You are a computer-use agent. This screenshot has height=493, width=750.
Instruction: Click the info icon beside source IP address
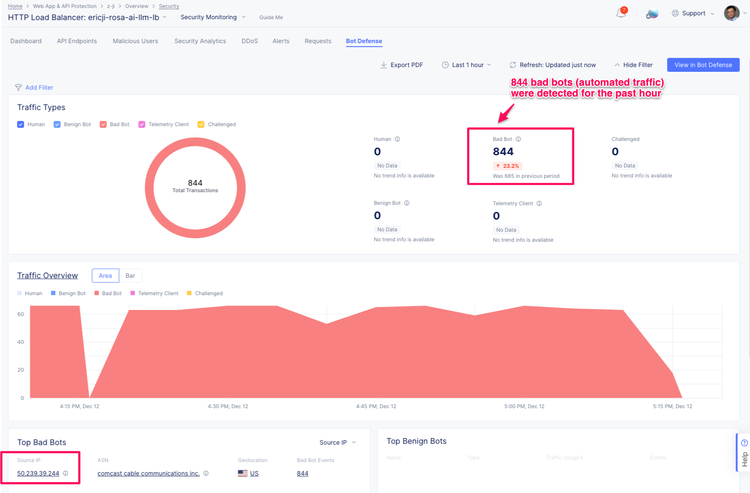(x=66, y=473)
